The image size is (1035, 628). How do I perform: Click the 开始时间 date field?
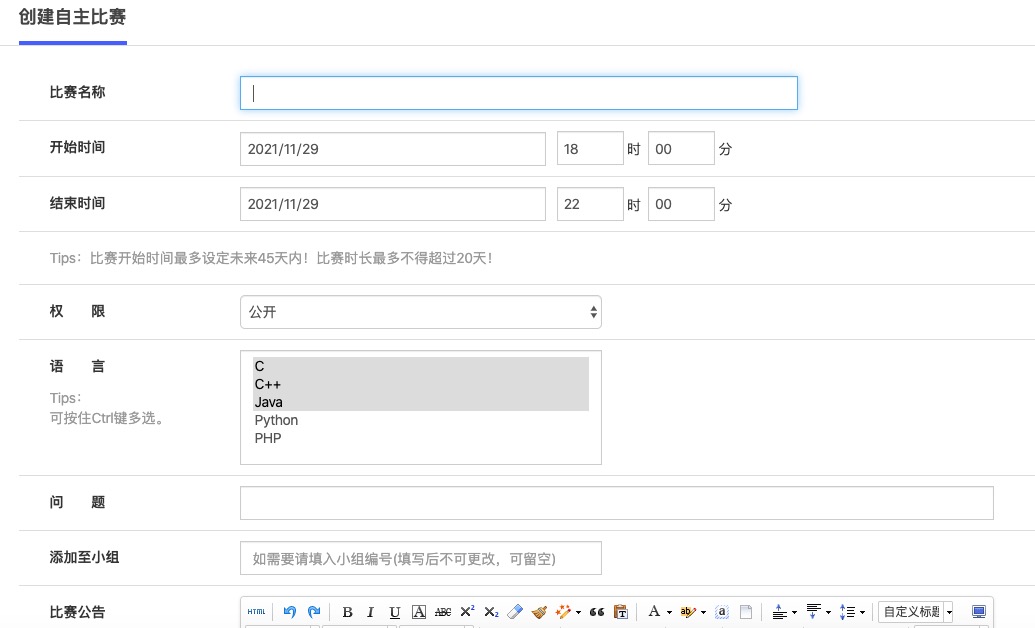[393, 149]
